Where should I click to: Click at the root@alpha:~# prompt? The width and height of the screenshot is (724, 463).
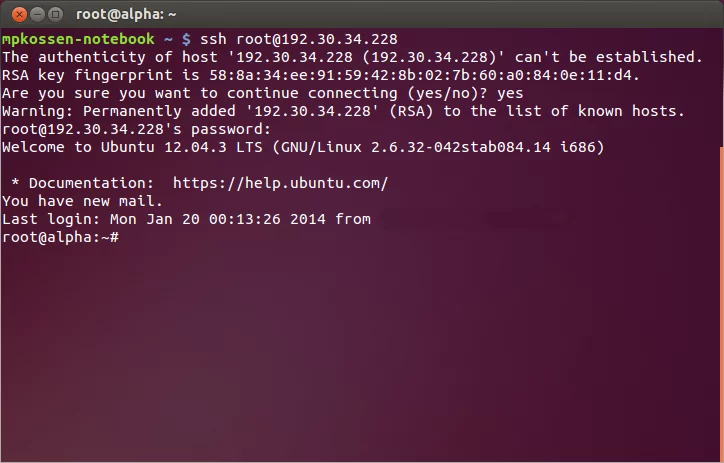pyautogui.click(x=60, y=237)
